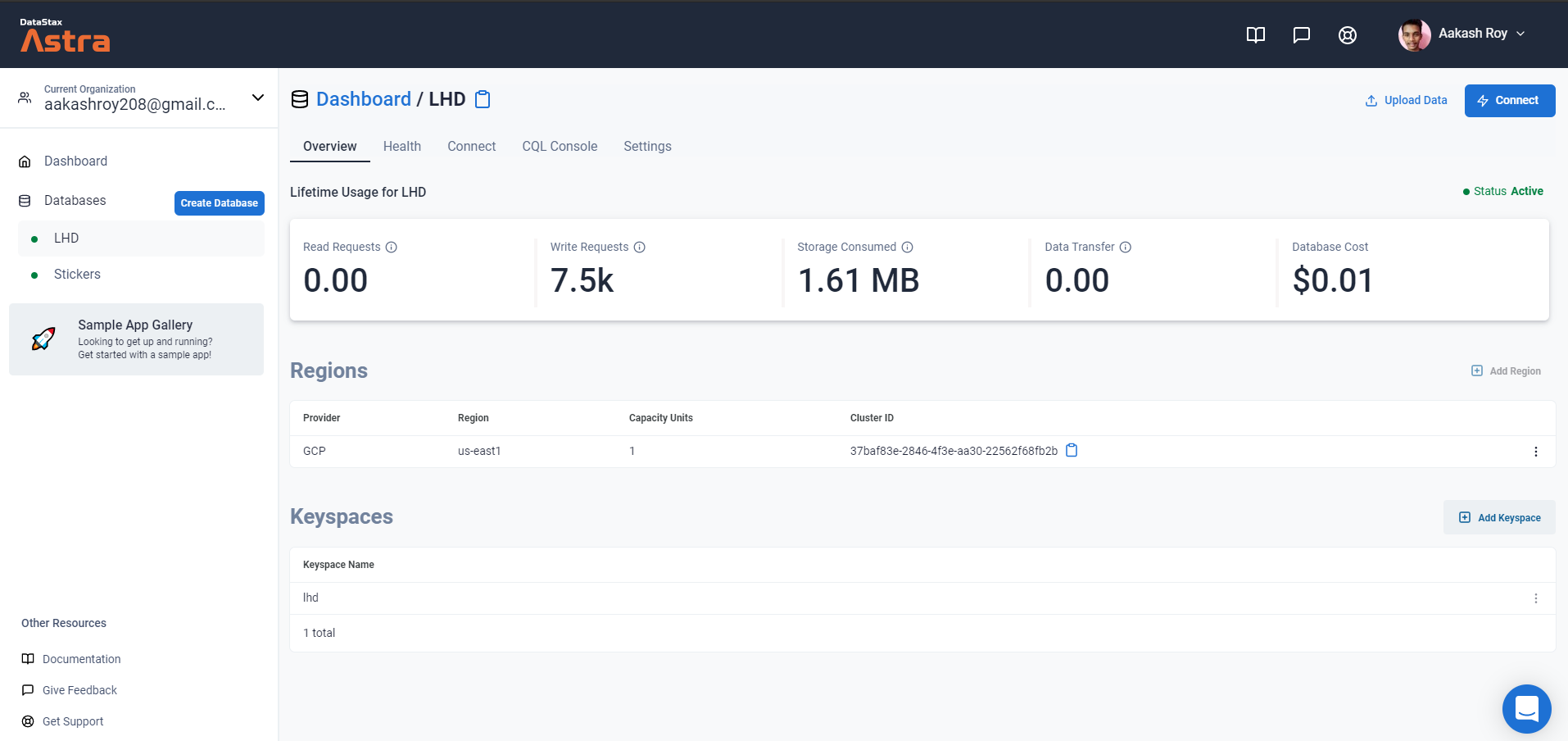Open the lhd keyspace row options menu

[1536, 598]
